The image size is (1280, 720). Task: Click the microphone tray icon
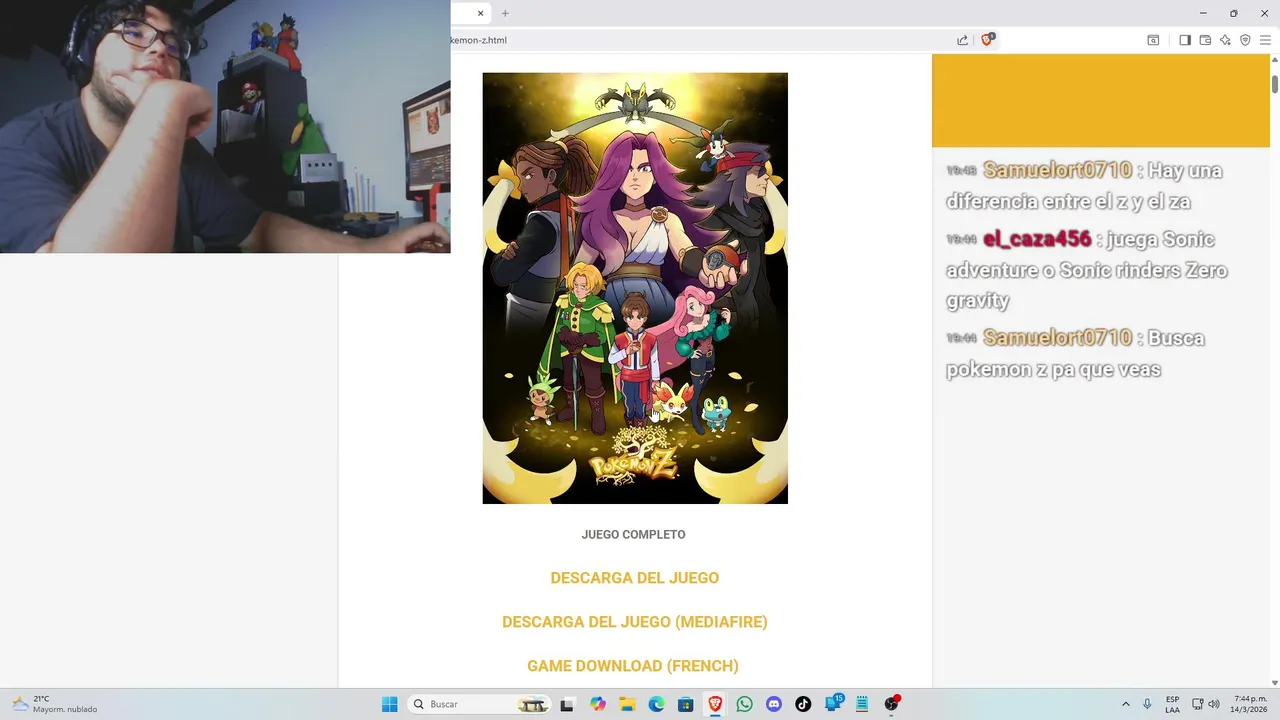[x=1147, y=704]
